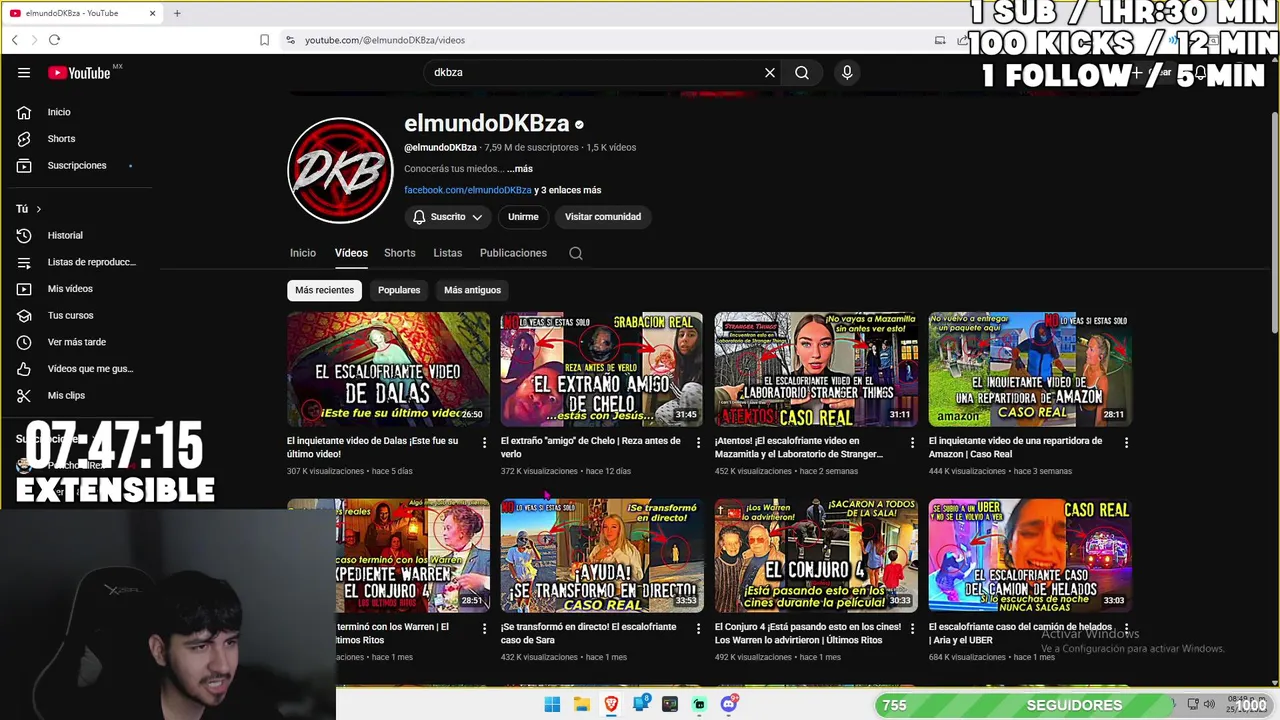Open a new browser tab
This screenshot has width=1280, height=720.
coord(177,13)
